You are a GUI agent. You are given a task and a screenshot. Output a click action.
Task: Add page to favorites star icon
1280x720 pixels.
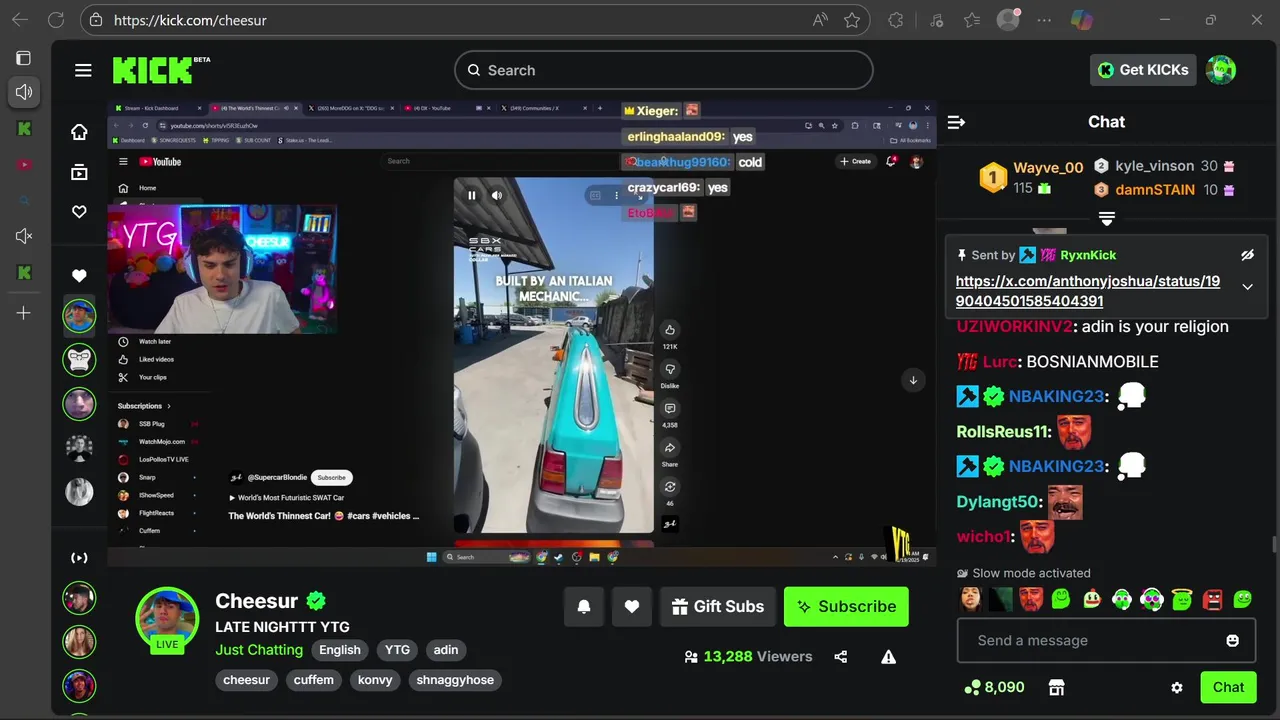click(852, 20)
